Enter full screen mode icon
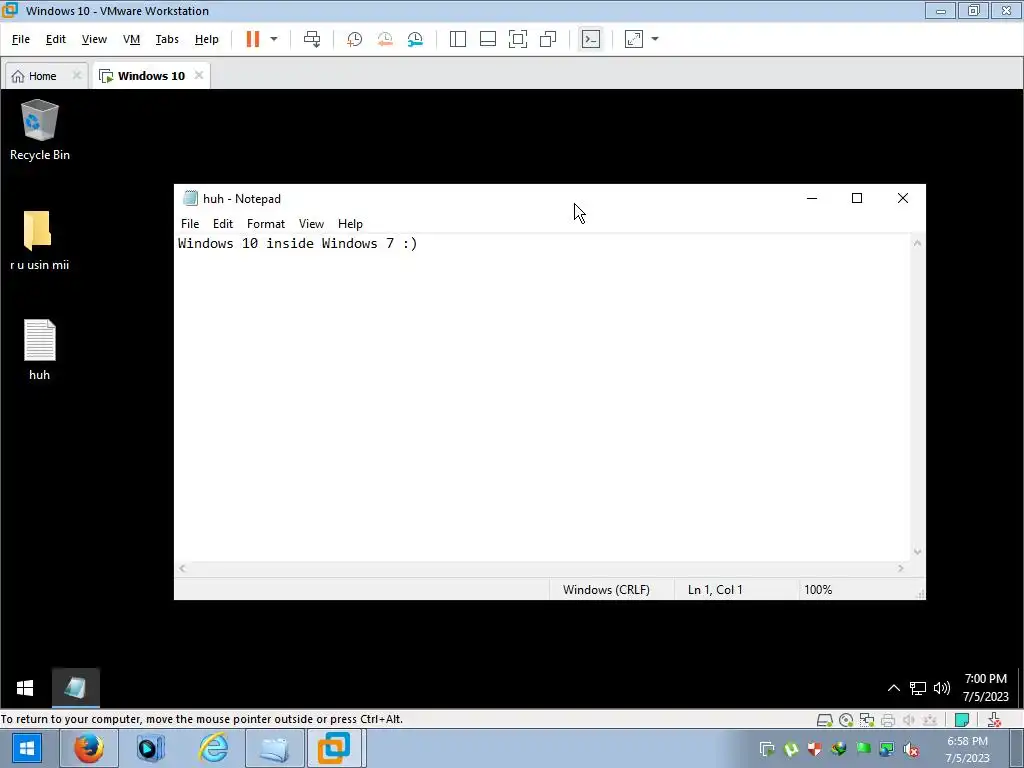This screenshot has height=768, width=1024. (518, 39)
